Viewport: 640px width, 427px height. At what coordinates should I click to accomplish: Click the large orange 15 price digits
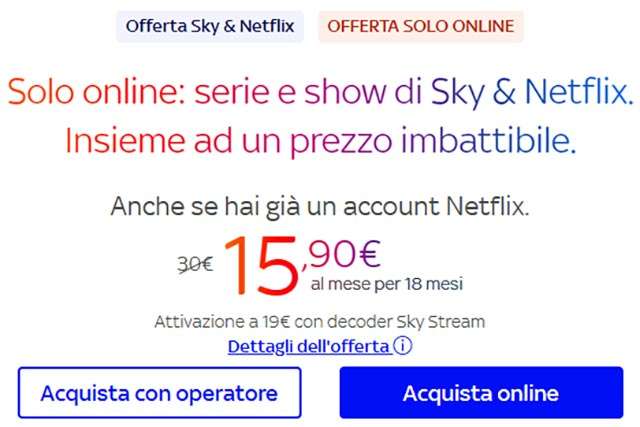click(x=262, y=265)
